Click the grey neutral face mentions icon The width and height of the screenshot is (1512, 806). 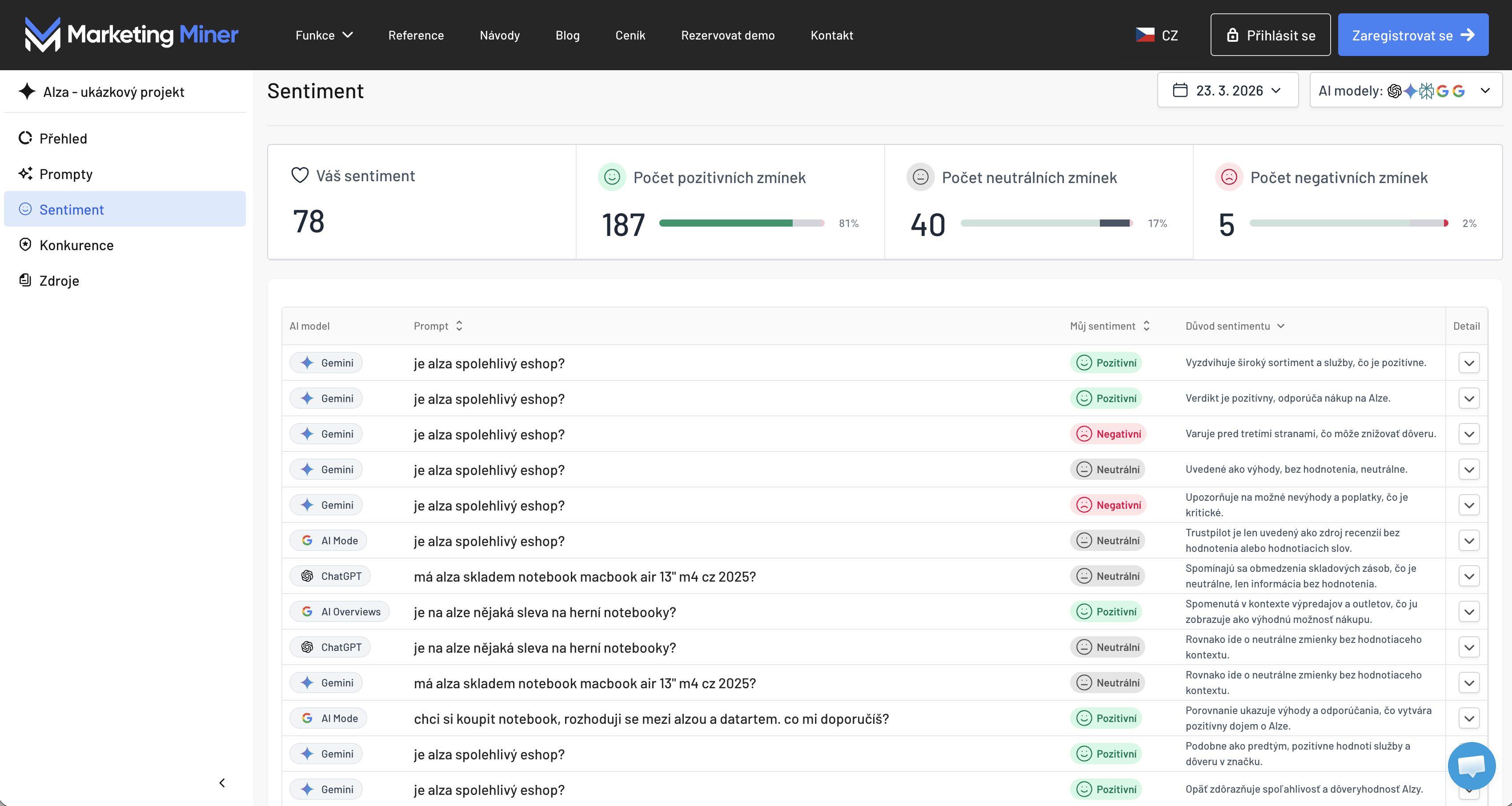920,177
